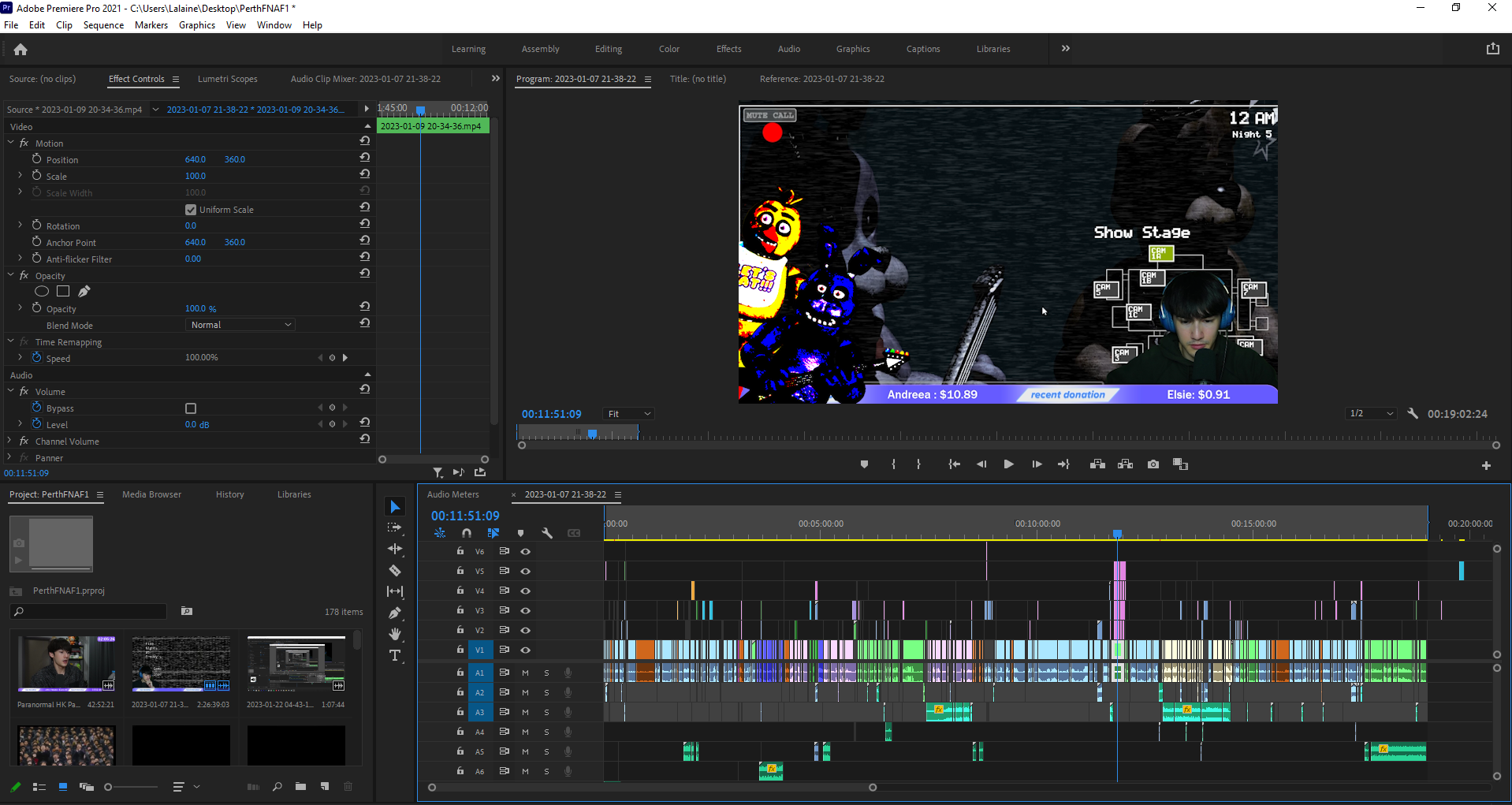Click the Extract button
1512x805 pixels.
(x=1125, y=464)
